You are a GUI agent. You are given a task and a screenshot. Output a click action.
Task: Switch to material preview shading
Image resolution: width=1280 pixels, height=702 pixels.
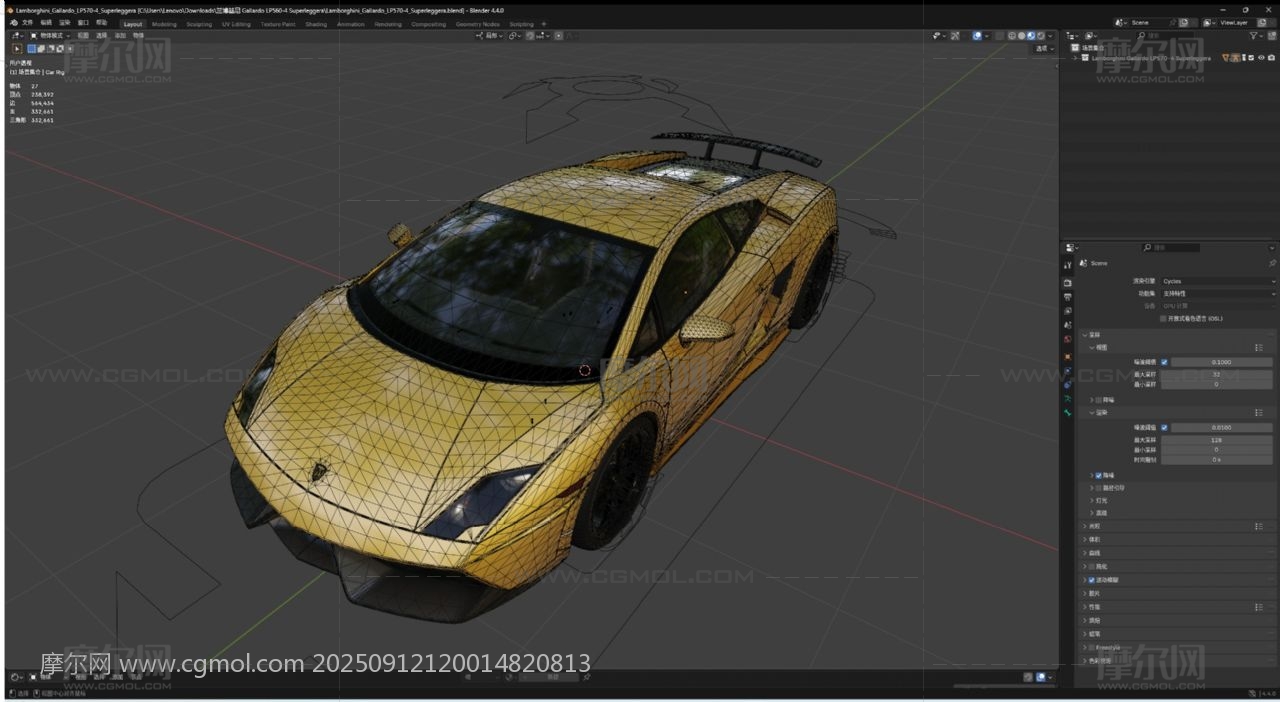coord(1031,36)
